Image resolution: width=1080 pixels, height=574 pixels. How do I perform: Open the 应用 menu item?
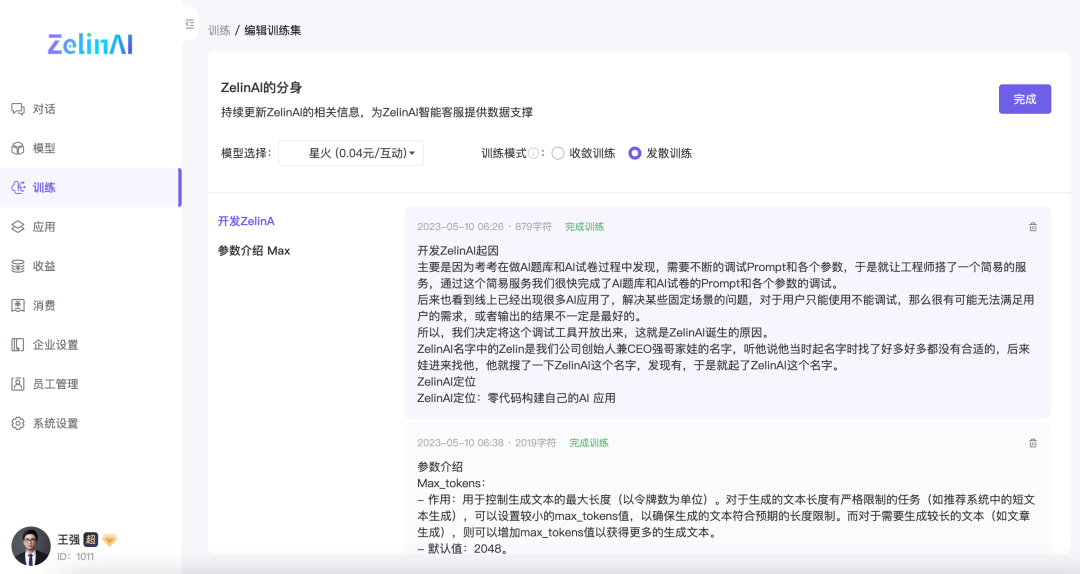pyautogui.click(x=90, y=227)
